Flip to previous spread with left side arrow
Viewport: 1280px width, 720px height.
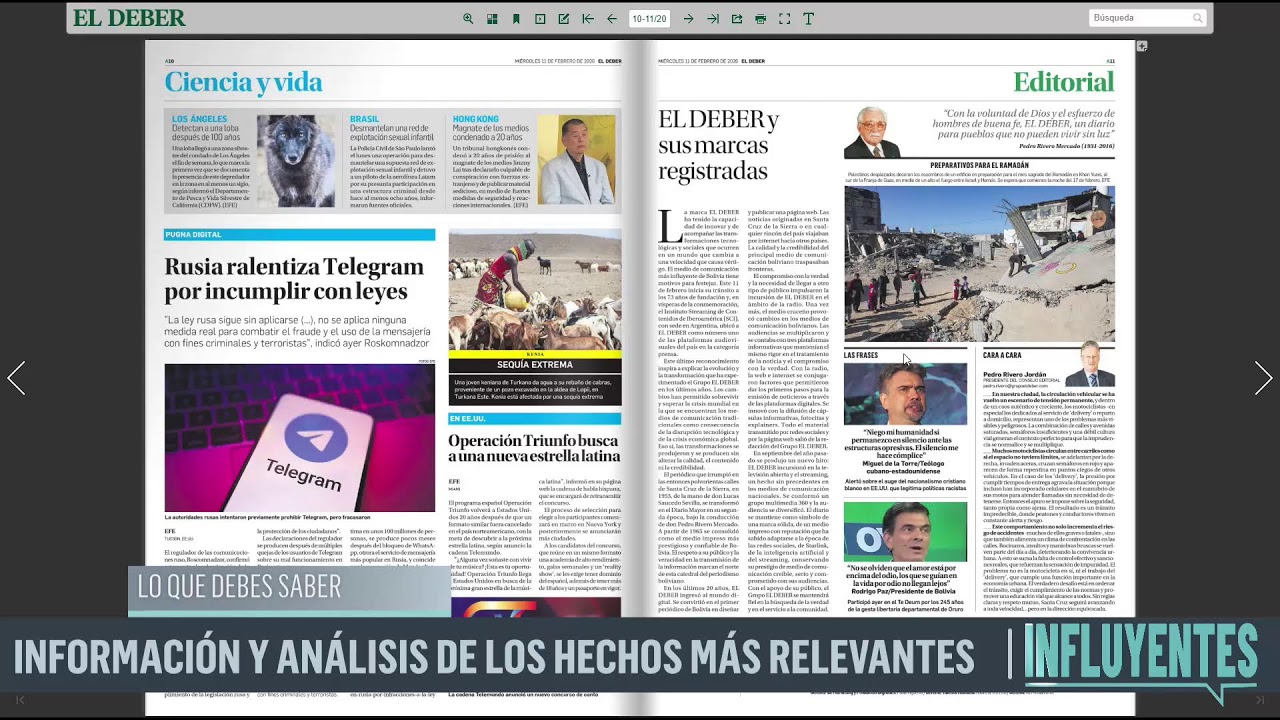(x=16, y=378)
